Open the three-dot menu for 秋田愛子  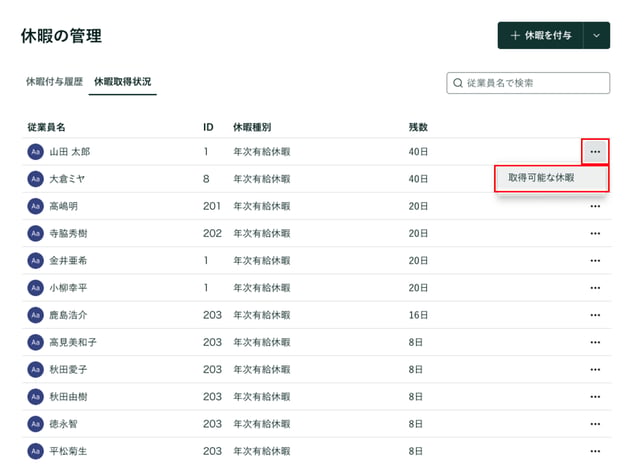click(595, 370)
